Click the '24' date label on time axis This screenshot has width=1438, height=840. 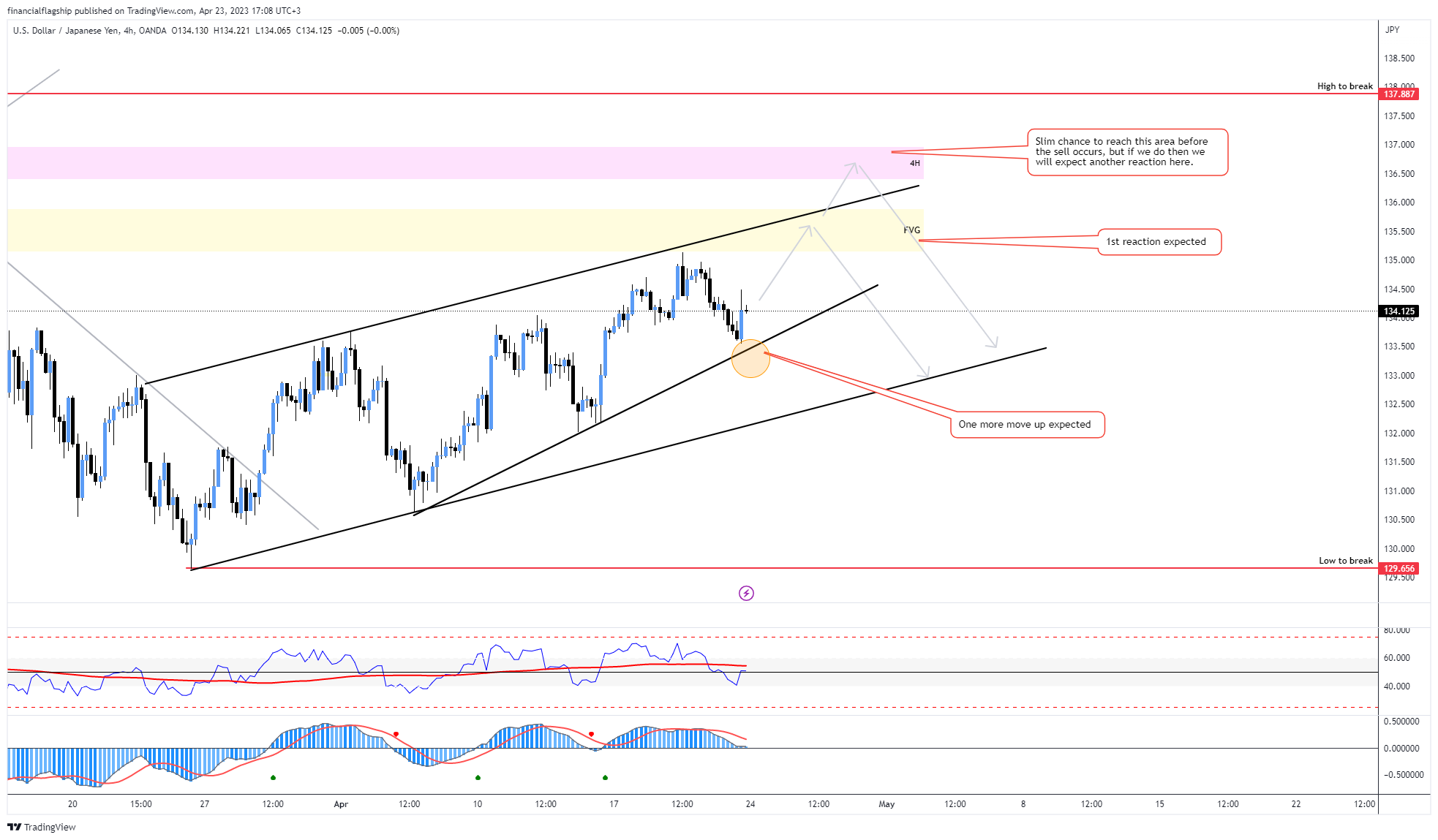click(x=750, y=804)
